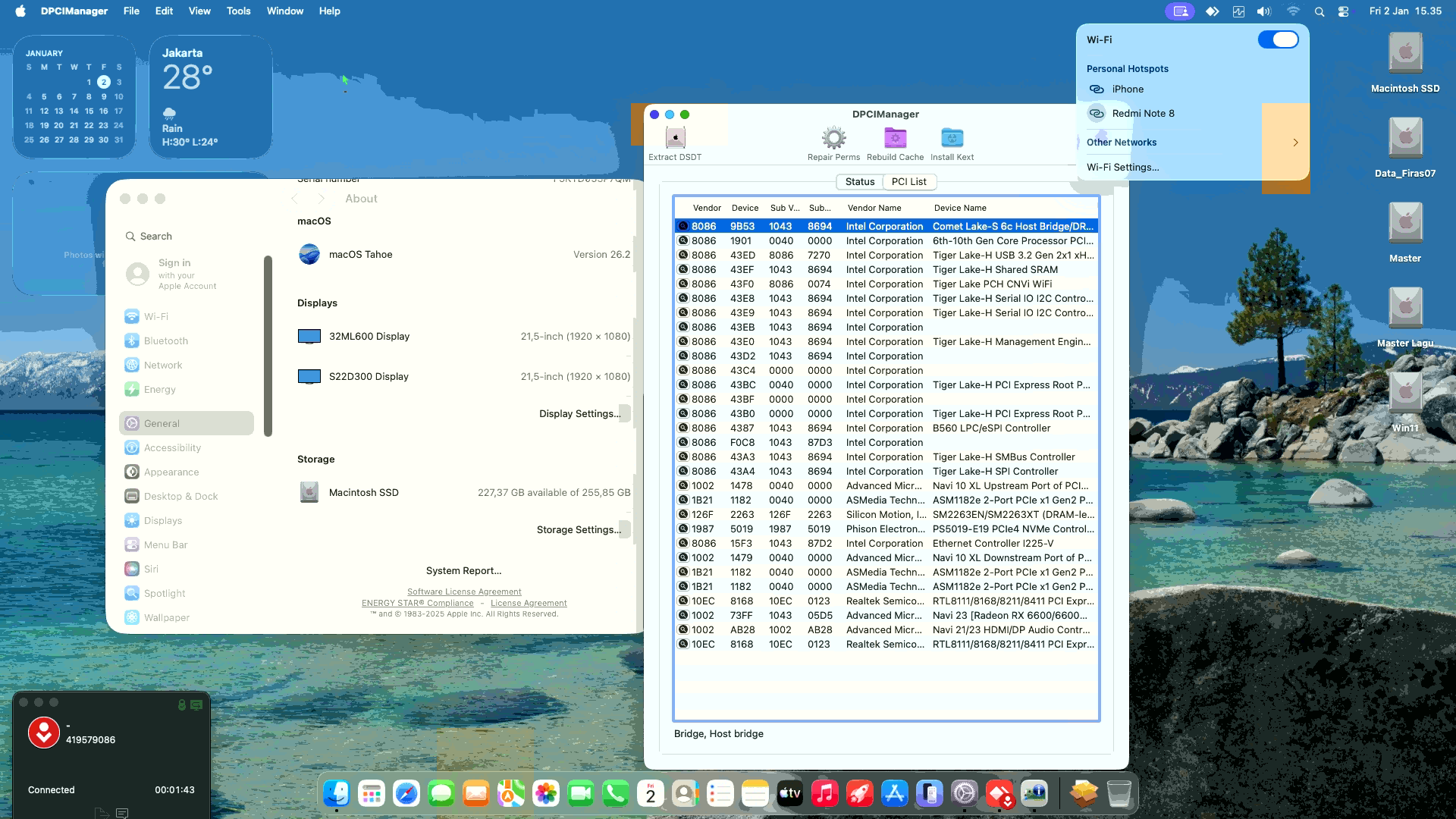Open FaceTime from the Dock
The height and width of the screenshot is (819, 1456).
coord(581,794)
